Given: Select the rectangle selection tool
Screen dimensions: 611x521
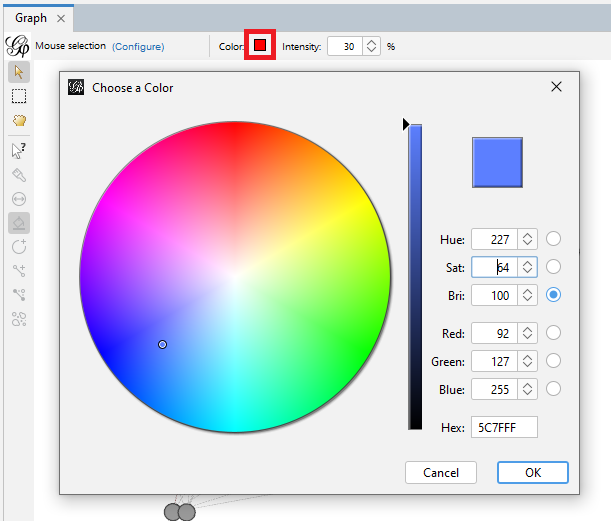Looking at the screenshot, I should 19,96.
